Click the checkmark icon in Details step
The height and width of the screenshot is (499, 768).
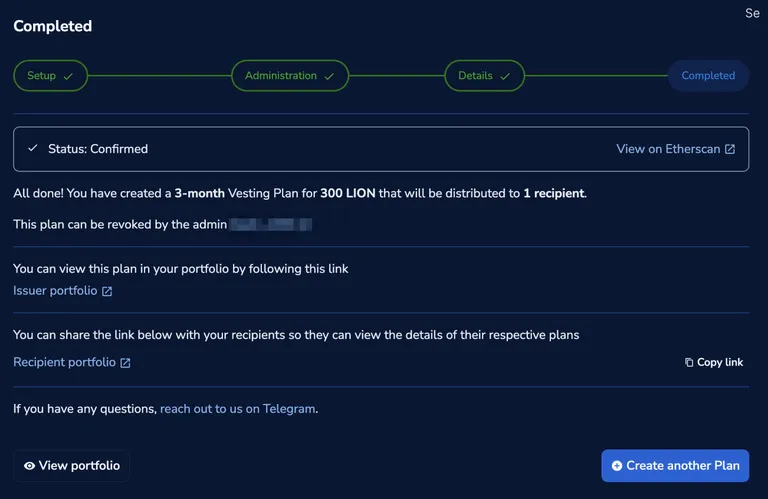click(505, 76)
